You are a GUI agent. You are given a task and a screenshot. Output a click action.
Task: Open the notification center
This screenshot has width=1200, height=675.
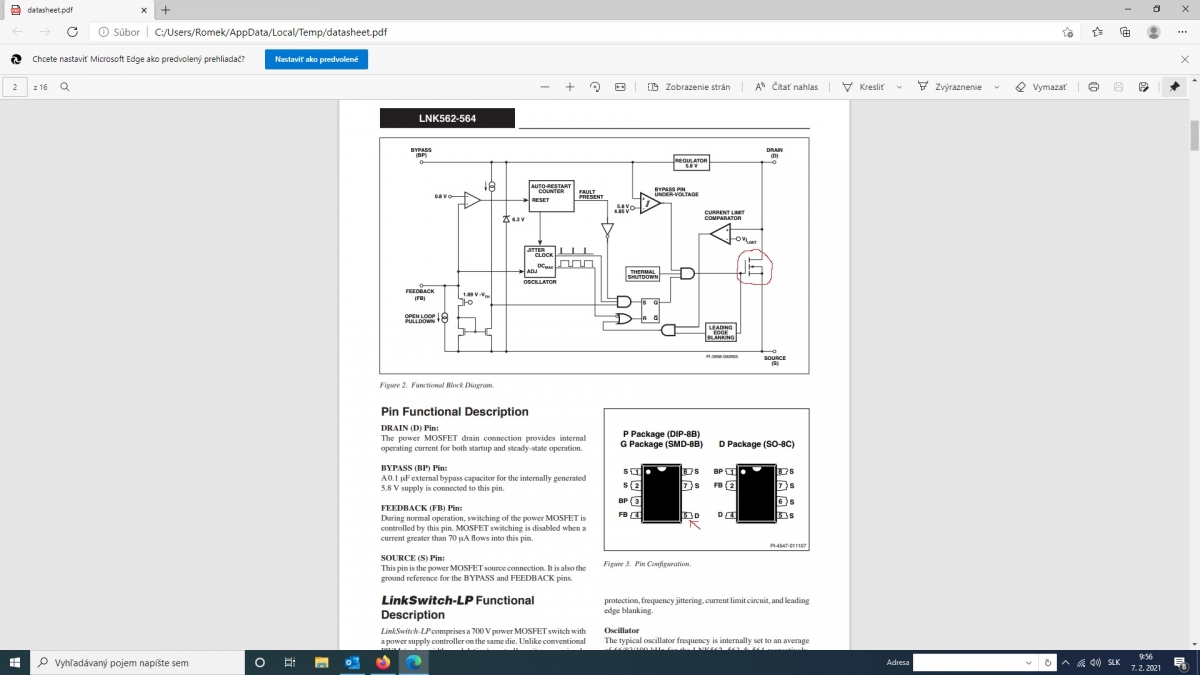click(x=1180, y=662)
